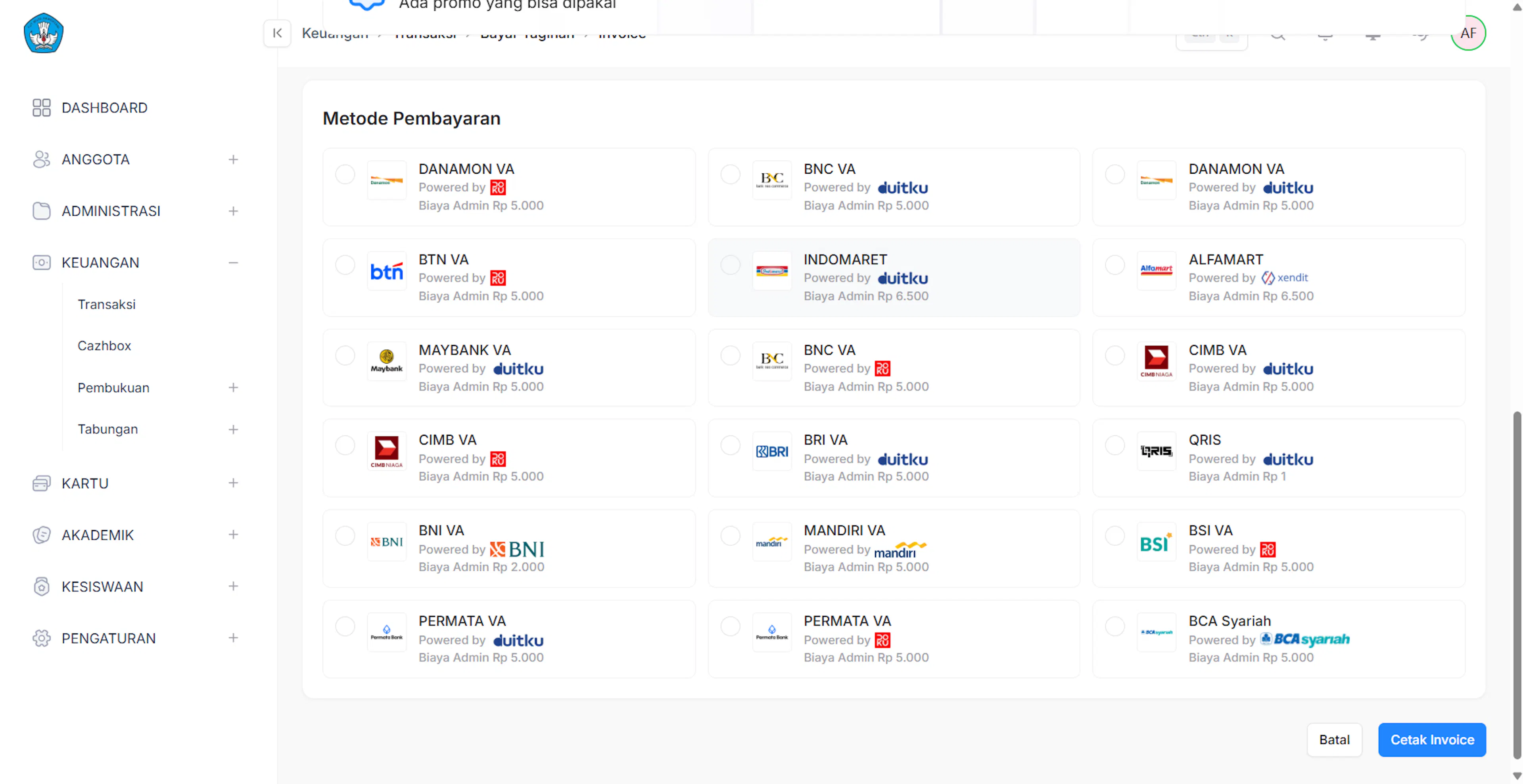
Task: Click the Danamon logo on the Duitku card
Action: 1157,180
